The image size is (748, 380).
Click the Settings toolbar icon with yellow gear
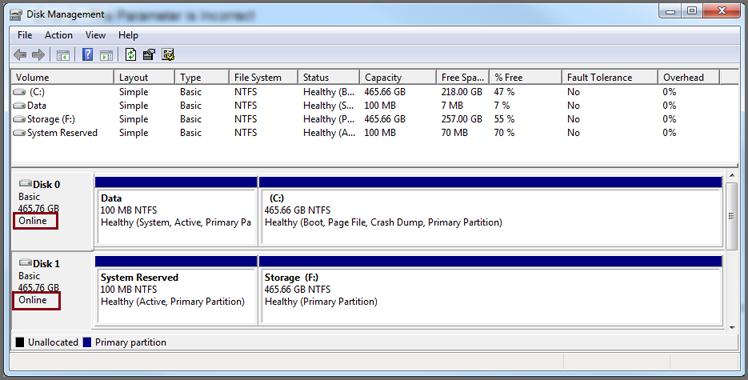pyautogui.click(x=168, y=55)
